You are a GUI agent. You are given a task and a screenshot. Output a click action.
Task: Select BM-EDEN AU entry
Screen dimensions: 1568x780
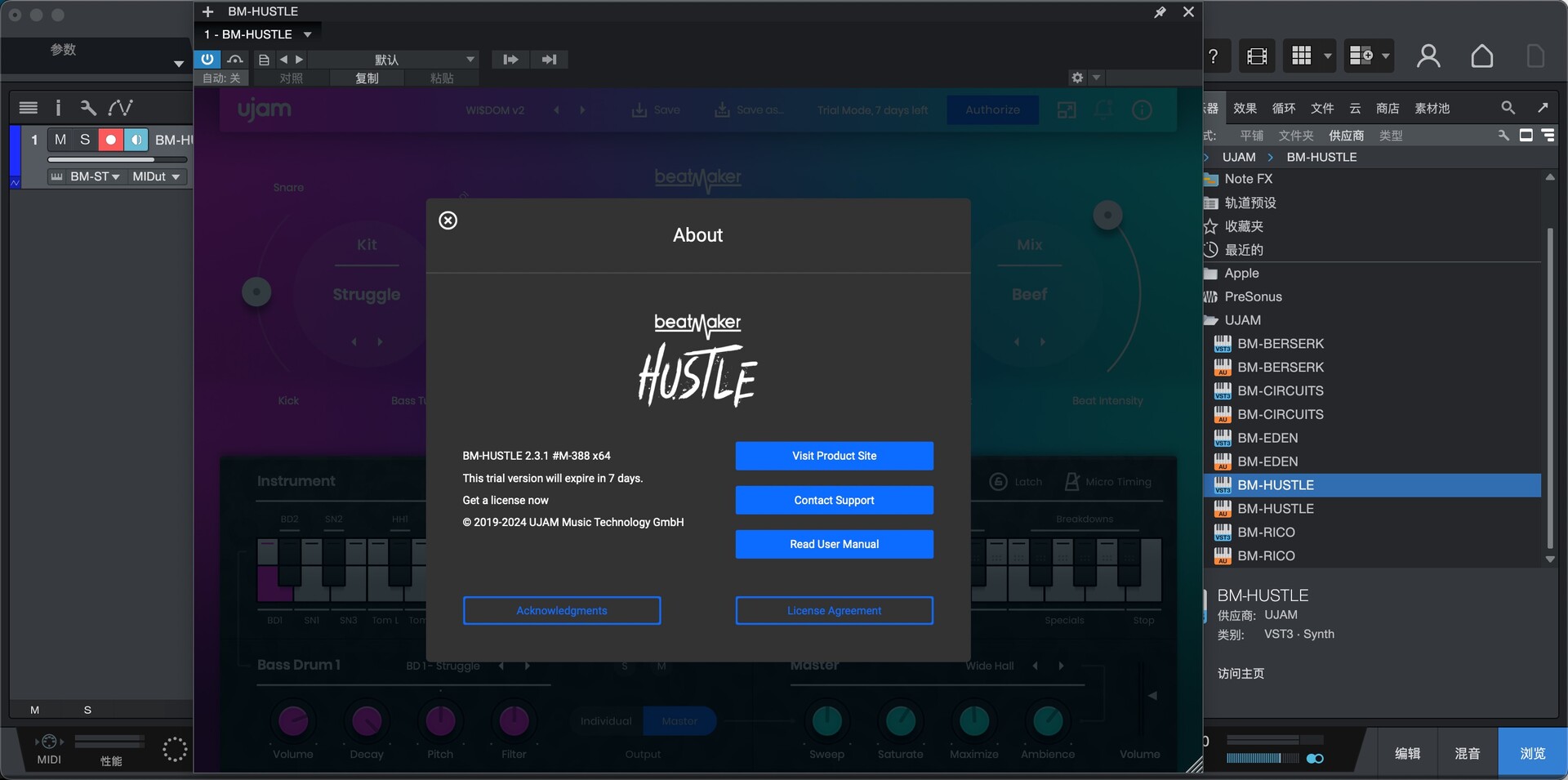pyautogui.click(x=1372, y=461)
